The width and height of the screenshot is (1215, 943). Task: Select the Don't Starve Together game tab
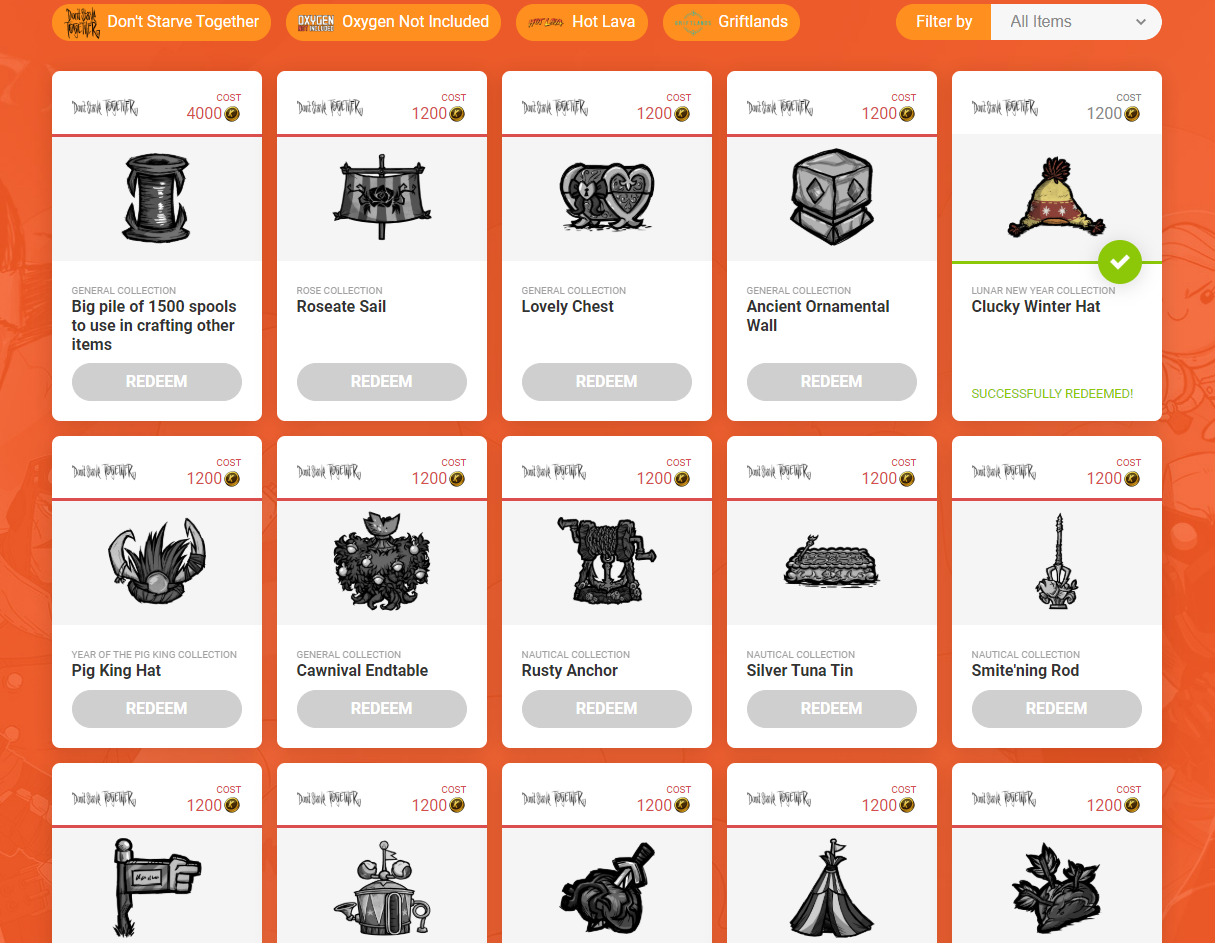161,22
